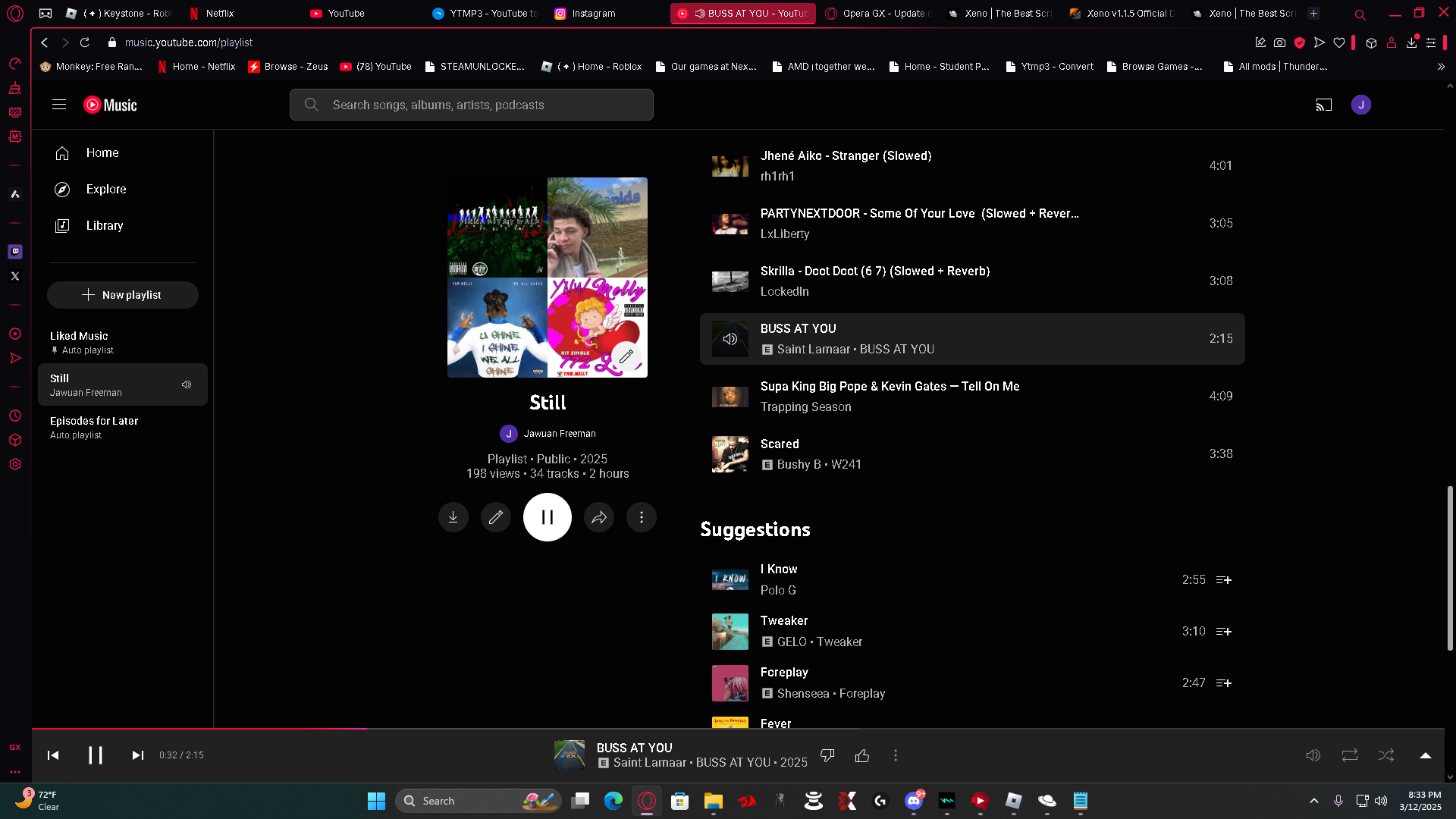Open the browser heart bookmarks icon
Viewport: 1456px width, 819px height.
tap(1339, 42)
